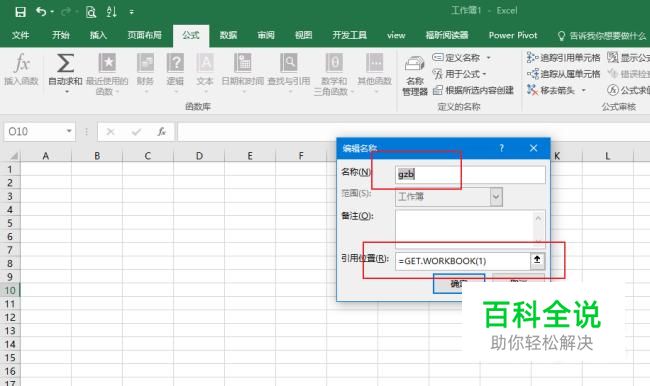The image size is (650, 386).
Task: Open Date and Time functions
Action: (243, 72)
